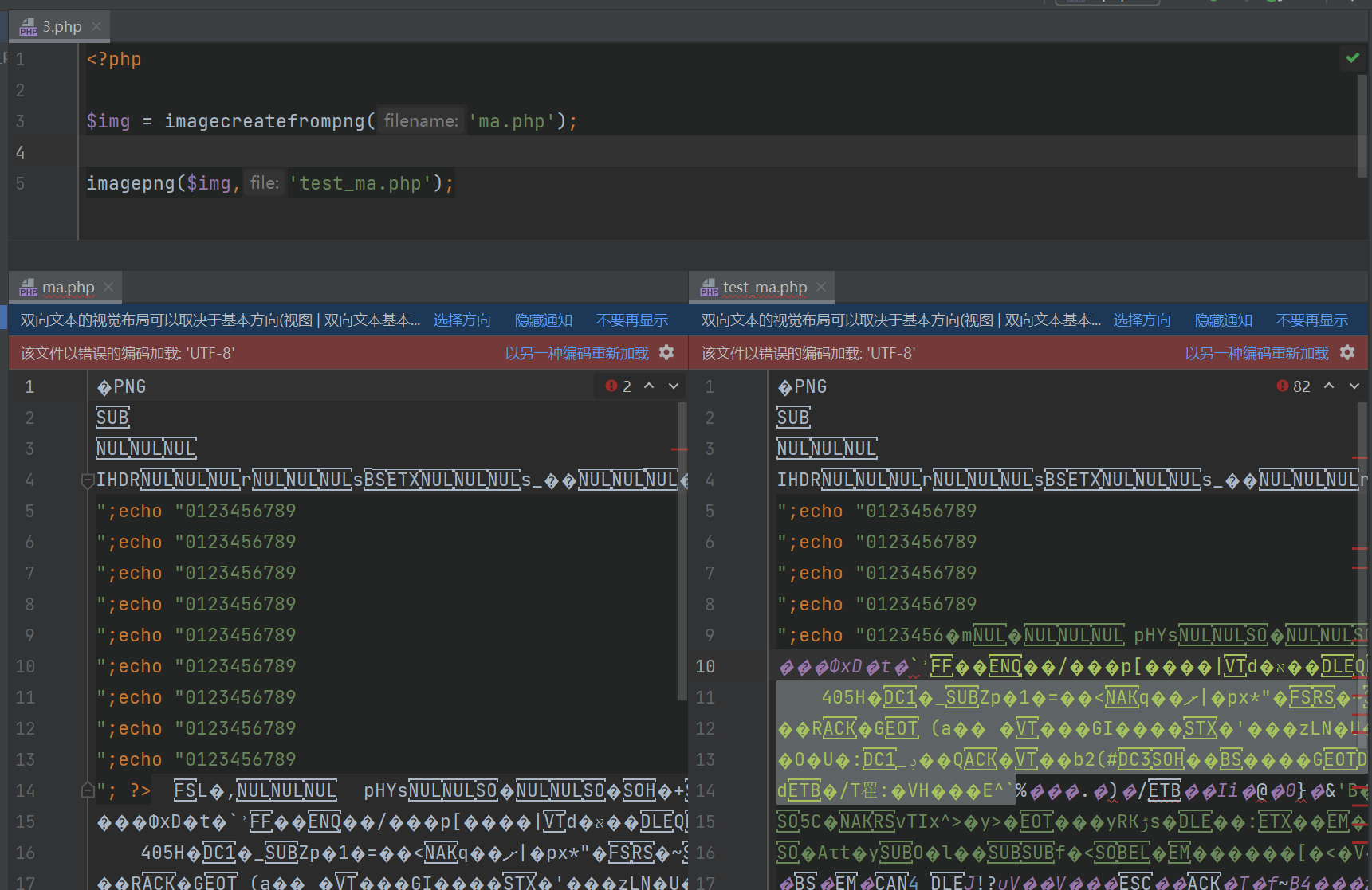The width and height of the screenshot is (1372, 890).
Task: Click the error count 2 indicator in ma.php
Action: pos(619,386)
